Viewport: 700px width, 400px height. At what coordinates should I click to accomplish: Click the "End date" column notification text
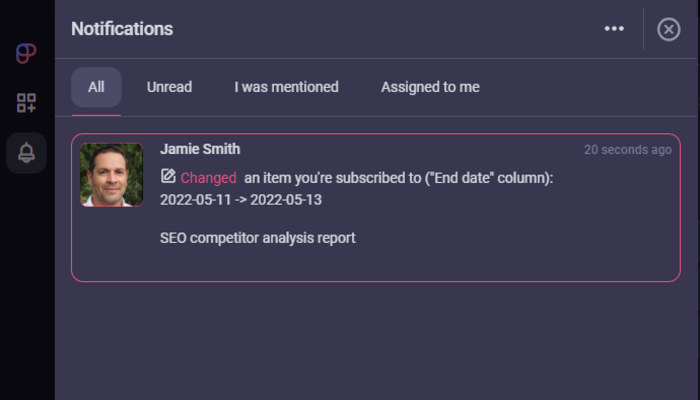[398, 178]
